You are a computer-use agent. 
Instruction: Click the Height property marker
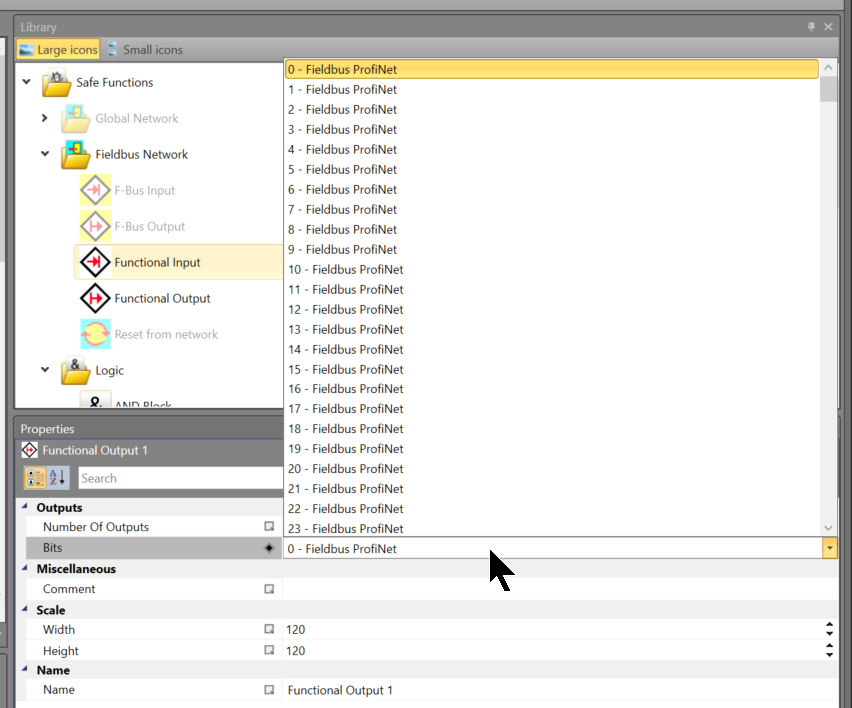point(269,650)
